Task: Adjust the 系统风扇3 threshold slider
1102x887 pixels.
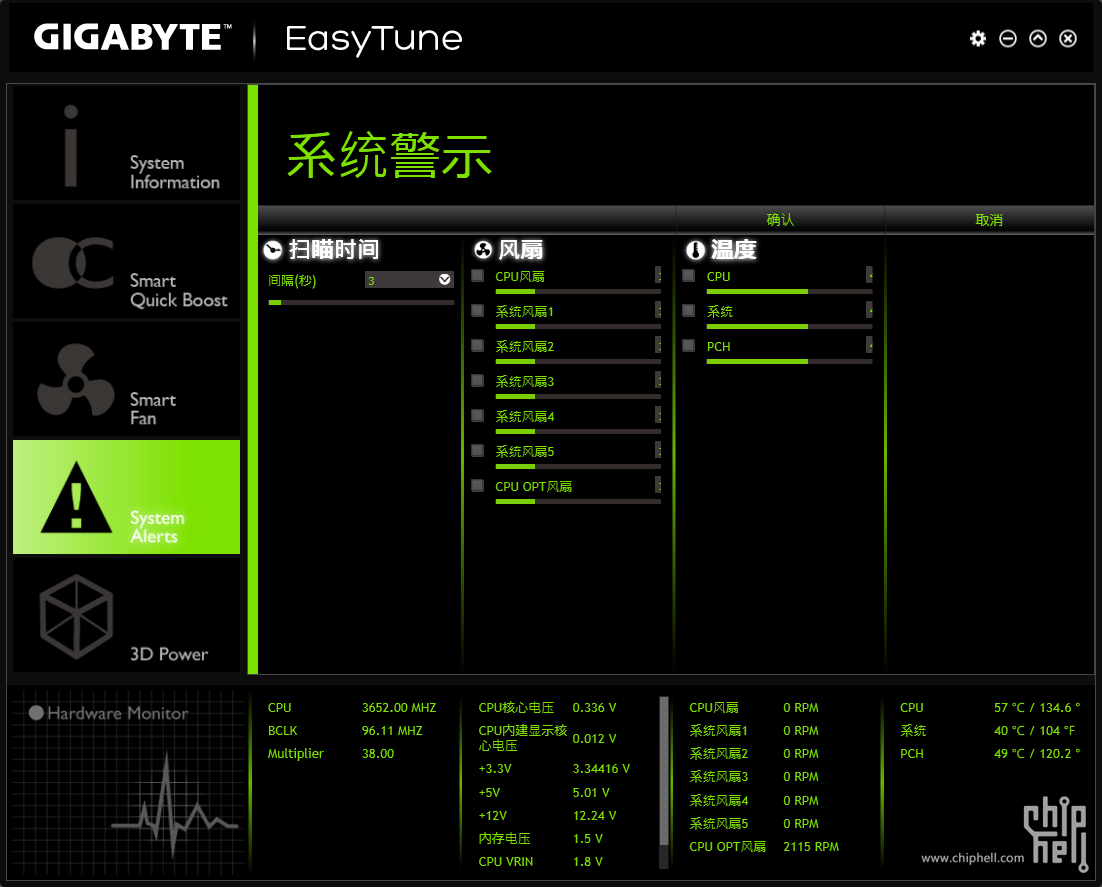Action: (x=578, y=396)
